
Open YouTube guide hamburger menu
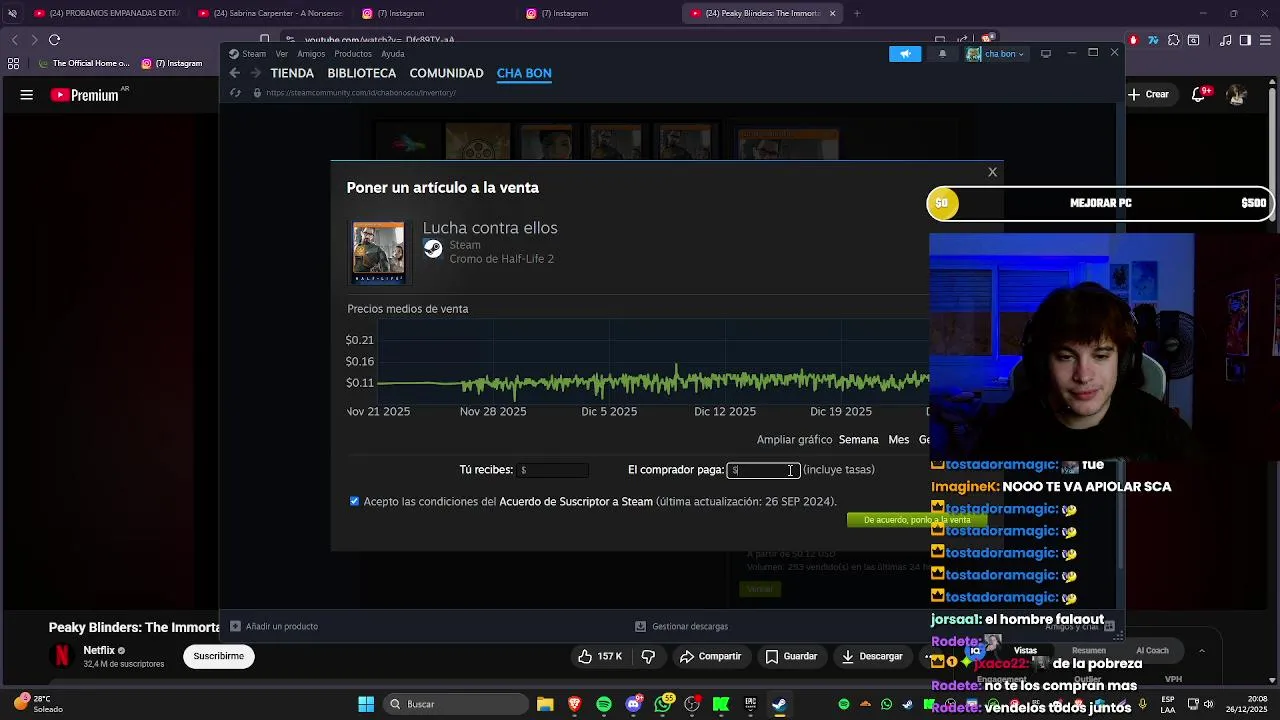(x=27, y=95)
